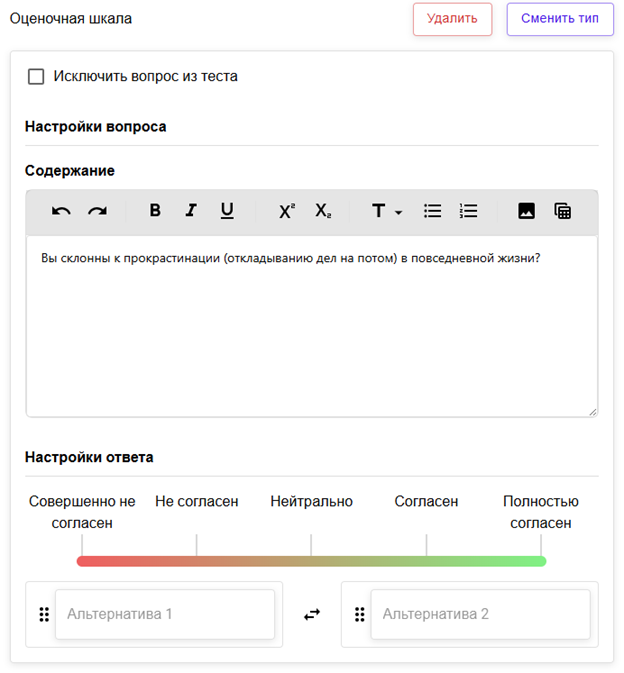Click the Сменить тип button

[x=560, y=19]
